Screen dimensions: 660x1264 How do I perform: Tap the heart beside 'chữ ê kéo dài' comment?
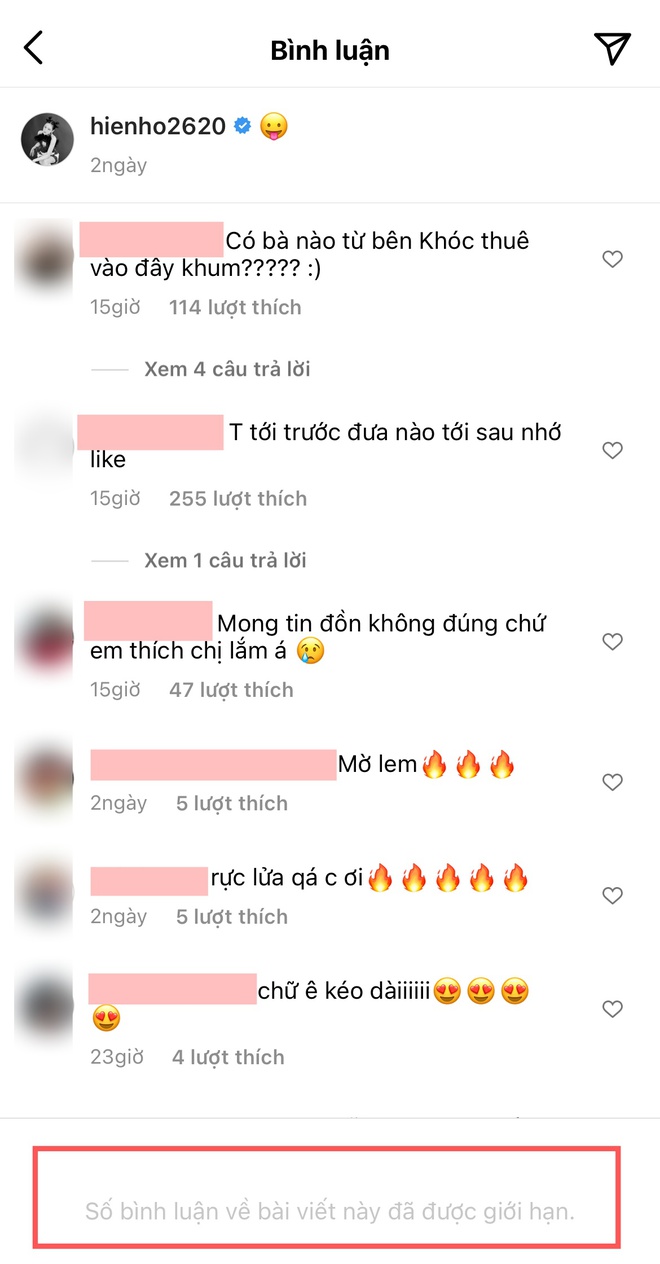pyautogui.click(x=612, y=1010)
